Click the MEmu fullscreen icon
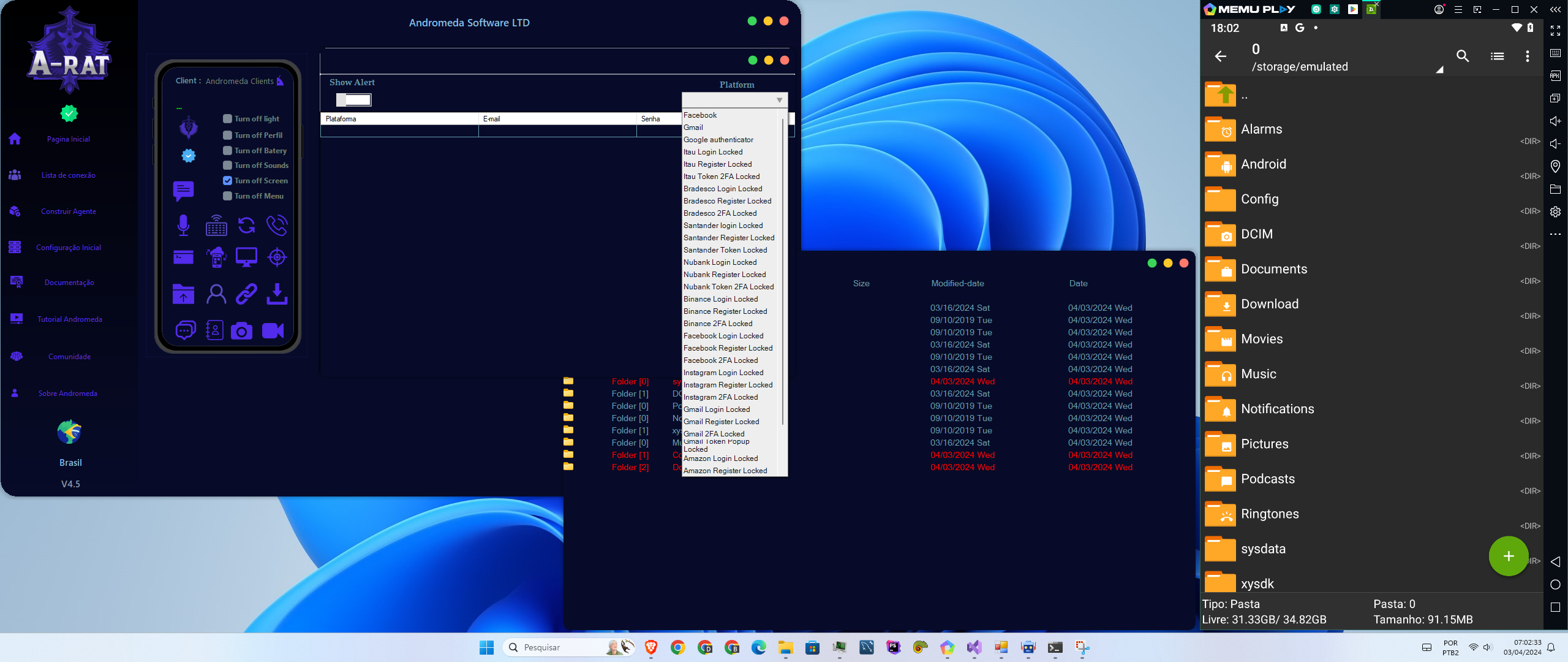The height and width of the screenshot is (662, 1568). [1555, 30]
